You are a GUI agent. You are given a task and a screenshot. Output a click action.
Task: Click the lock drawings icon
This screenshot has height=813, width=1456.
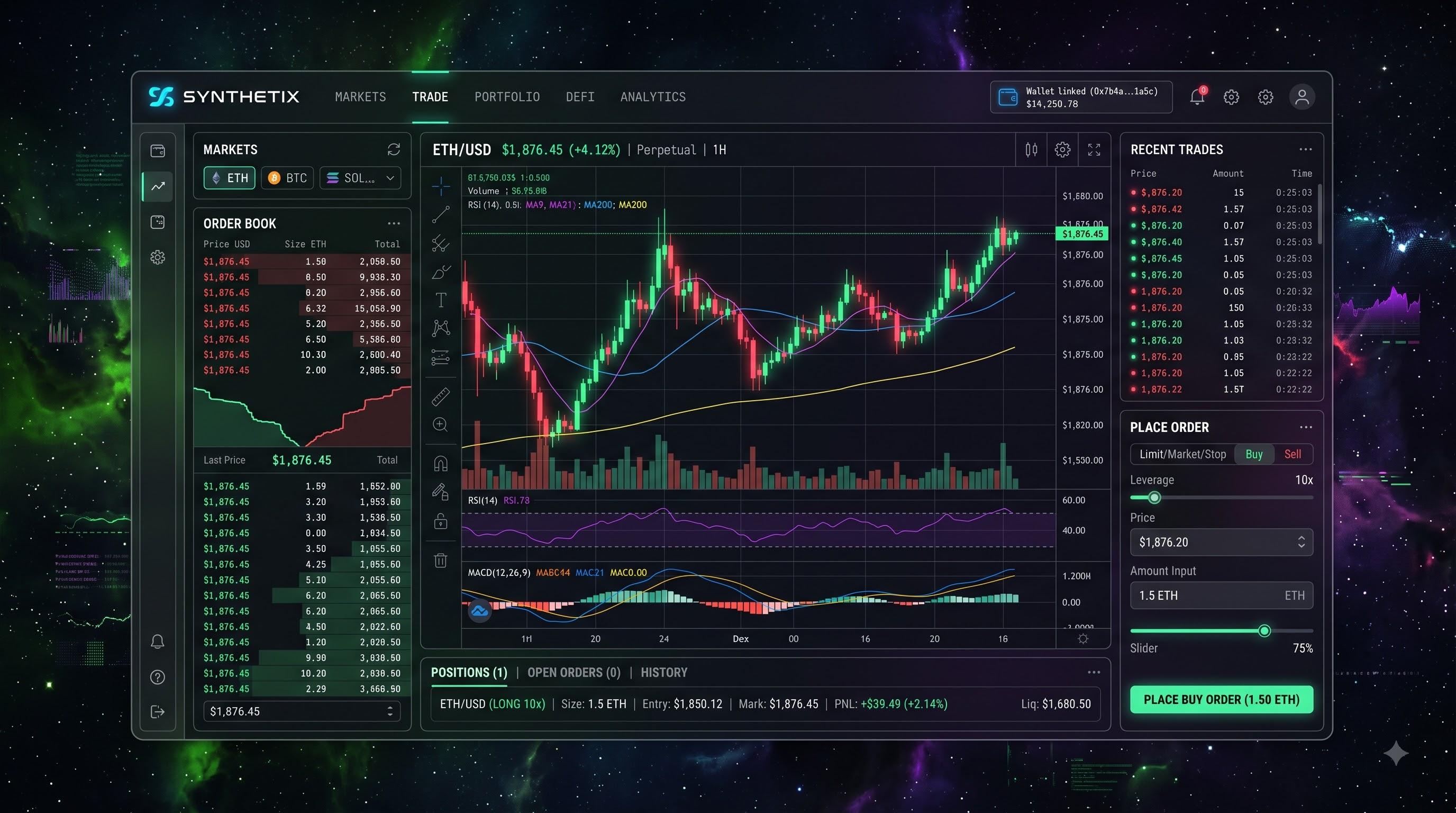440,520
